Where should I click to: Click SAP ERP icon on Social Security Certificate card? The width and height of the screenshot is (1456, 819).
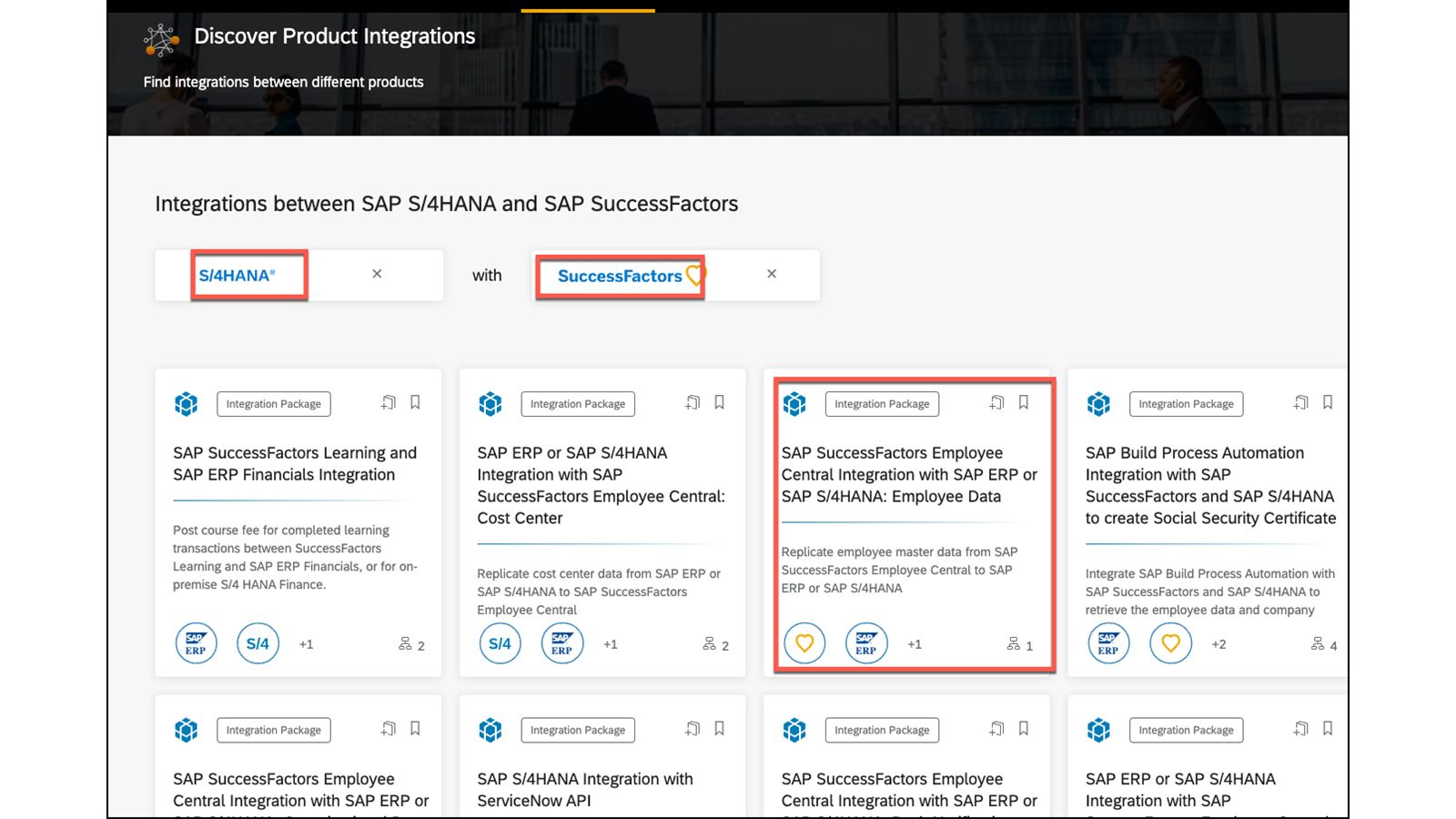[1107, 643]
